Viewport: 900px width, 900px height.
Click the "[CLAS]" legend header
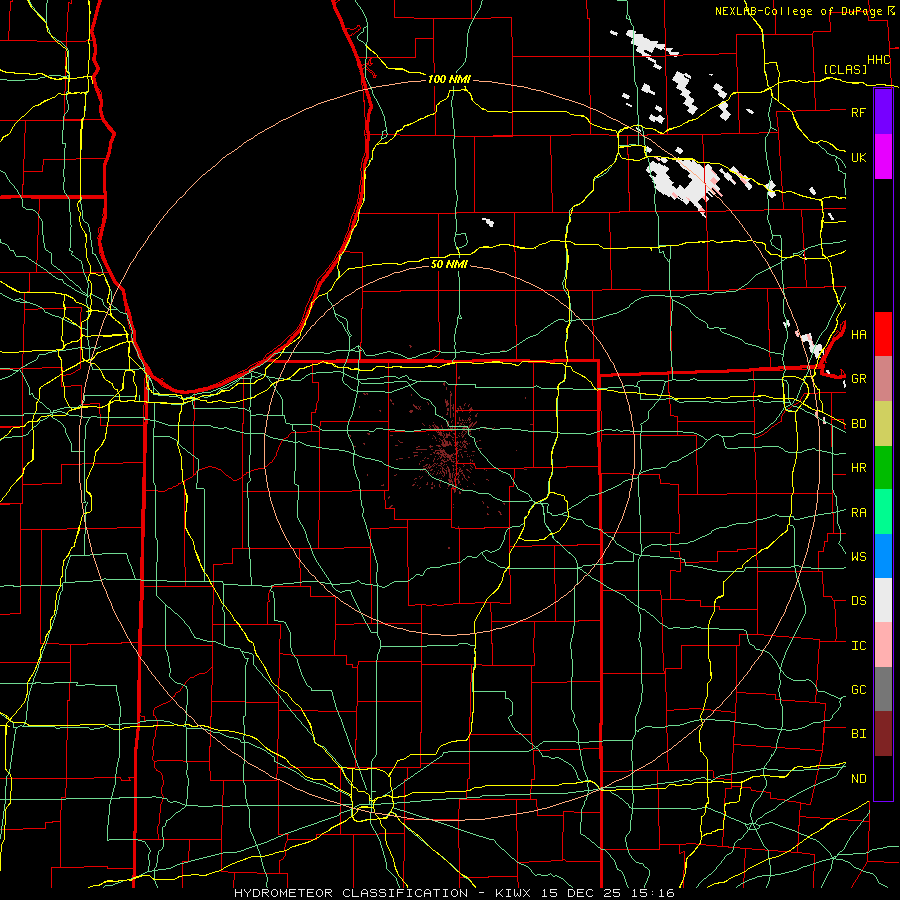tap(845, 69)
